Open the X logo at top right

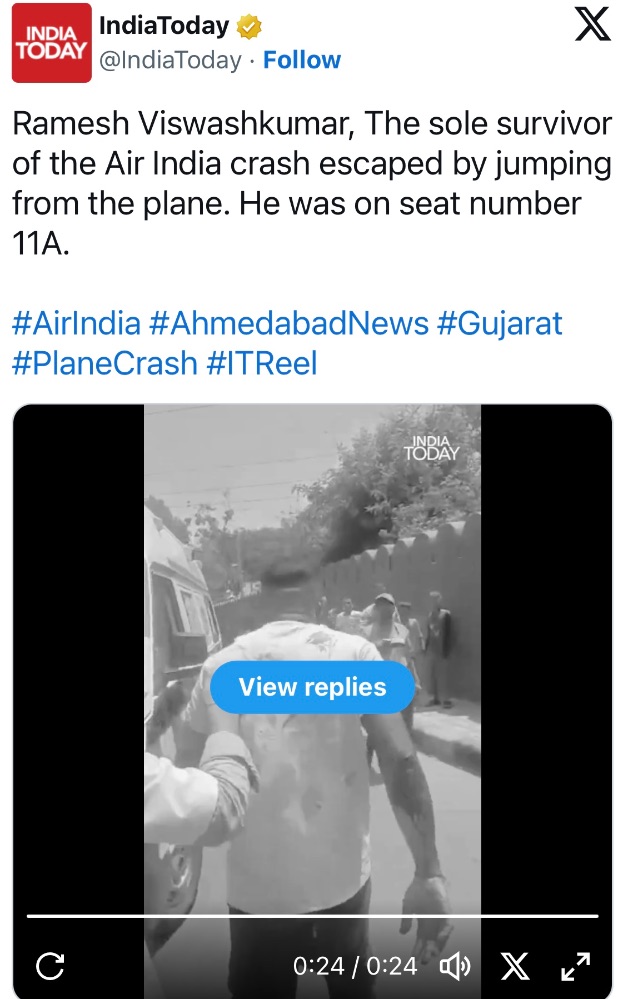[x=592, y=25]
